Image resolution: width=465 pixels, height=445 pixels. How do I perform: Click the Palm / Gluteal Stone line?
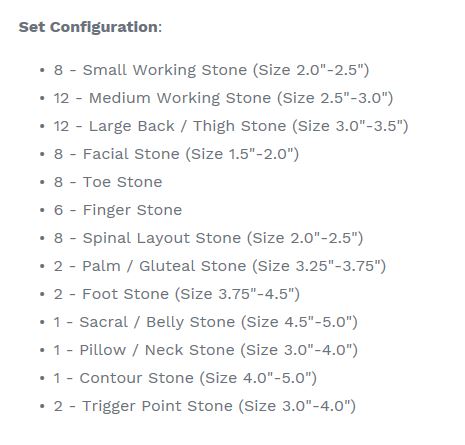[x=220, y=266]
